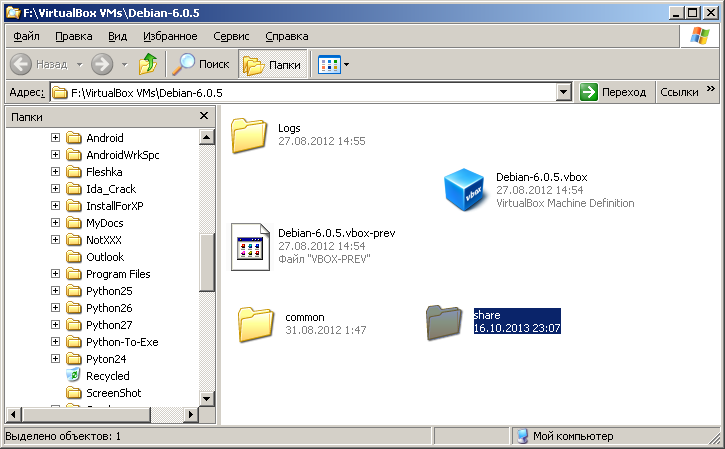The width and height of the screenshot is (725, 449).
Task: Click tree pane scroll right arrow
Action: tap(190, 415)
